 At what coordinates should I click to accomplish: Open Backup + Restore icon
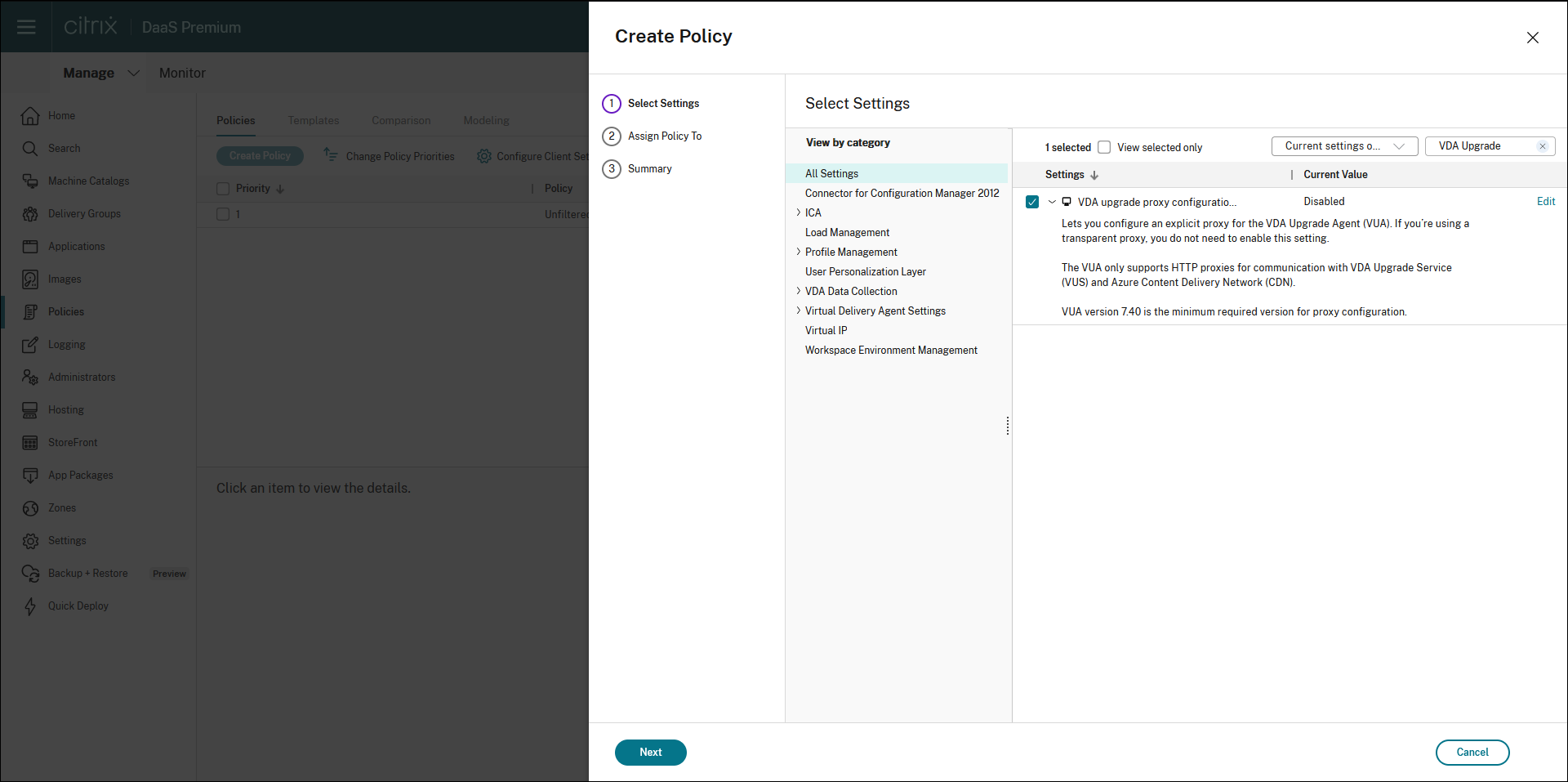30,574
